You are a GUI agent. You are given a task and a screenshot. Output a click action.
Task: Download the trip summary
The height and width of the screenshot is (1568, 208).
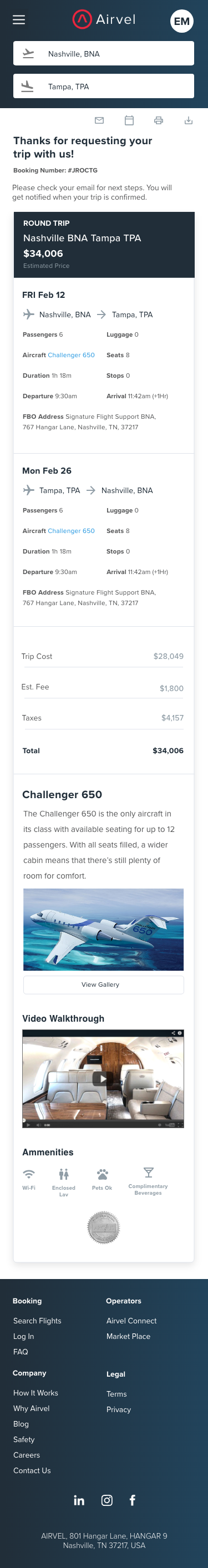point(189,120)
